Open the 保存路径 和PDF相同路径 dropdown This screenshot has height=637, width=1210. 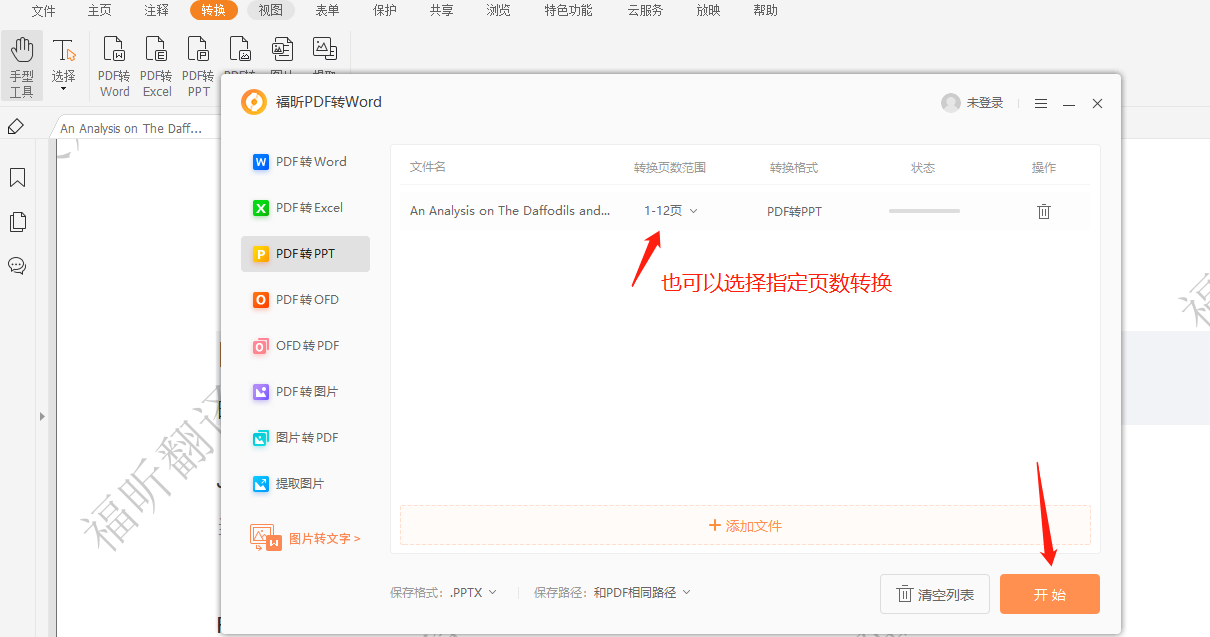coord(642,593)
